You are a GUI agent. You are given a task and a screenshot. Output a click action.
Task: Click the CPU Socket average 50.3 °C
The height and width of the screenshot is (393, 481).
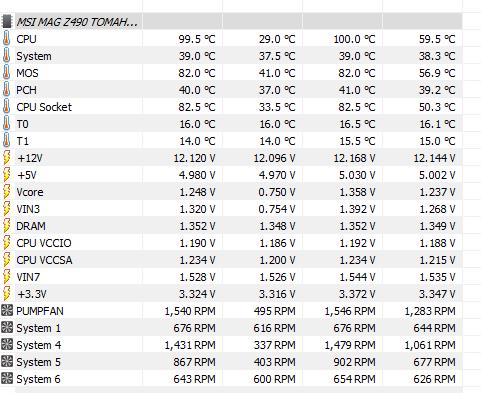pyautogui.click(x=437, y=107)
